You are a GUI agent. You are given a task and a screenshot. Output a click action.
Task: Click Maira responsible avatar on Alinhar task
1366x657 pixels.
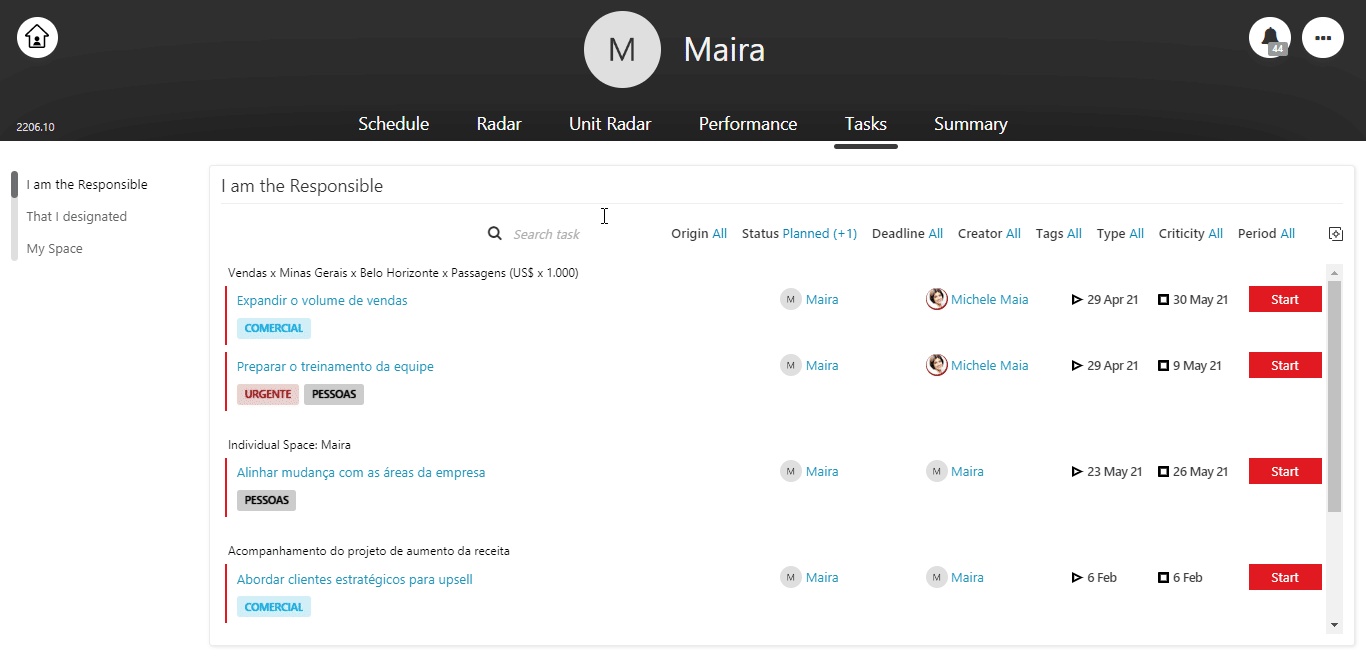coord(791,471)
